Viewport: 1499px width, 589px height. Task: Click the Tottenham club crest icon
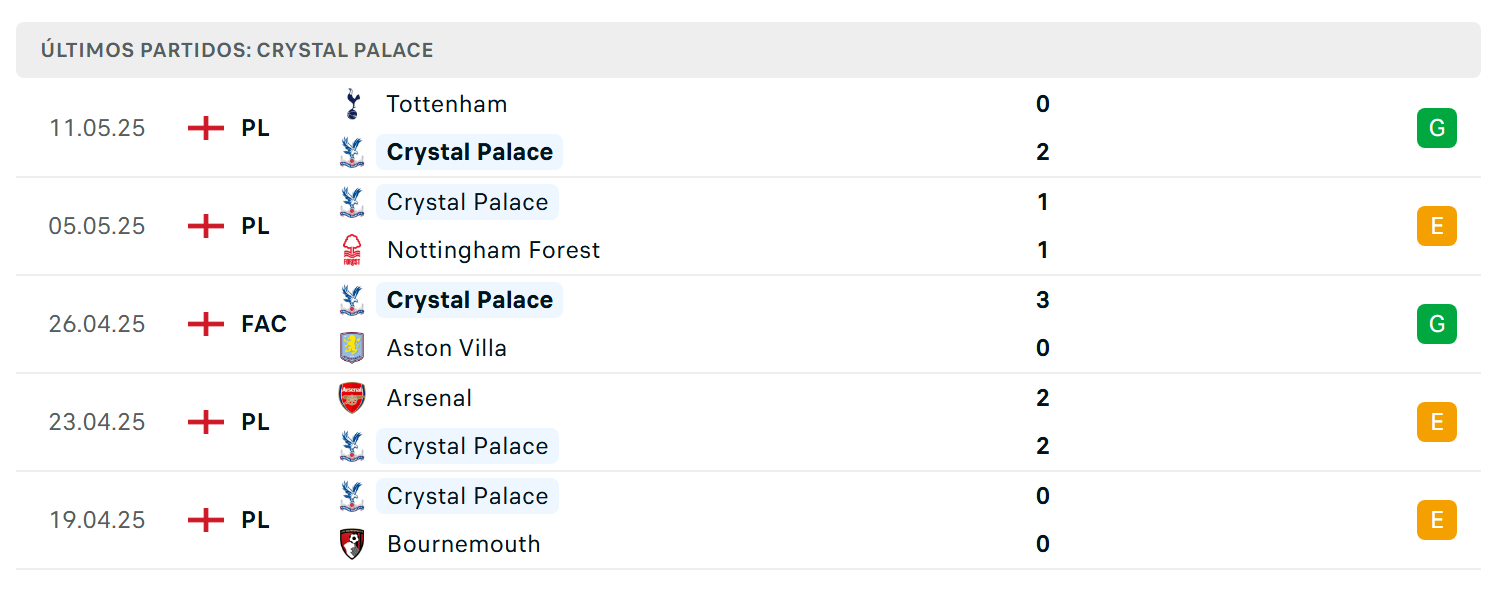pyautogui.click(x=351, y=104)
